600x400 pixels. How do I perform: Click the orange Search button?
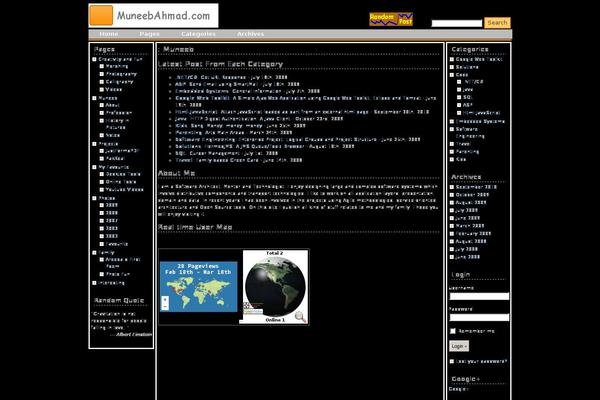497,23
